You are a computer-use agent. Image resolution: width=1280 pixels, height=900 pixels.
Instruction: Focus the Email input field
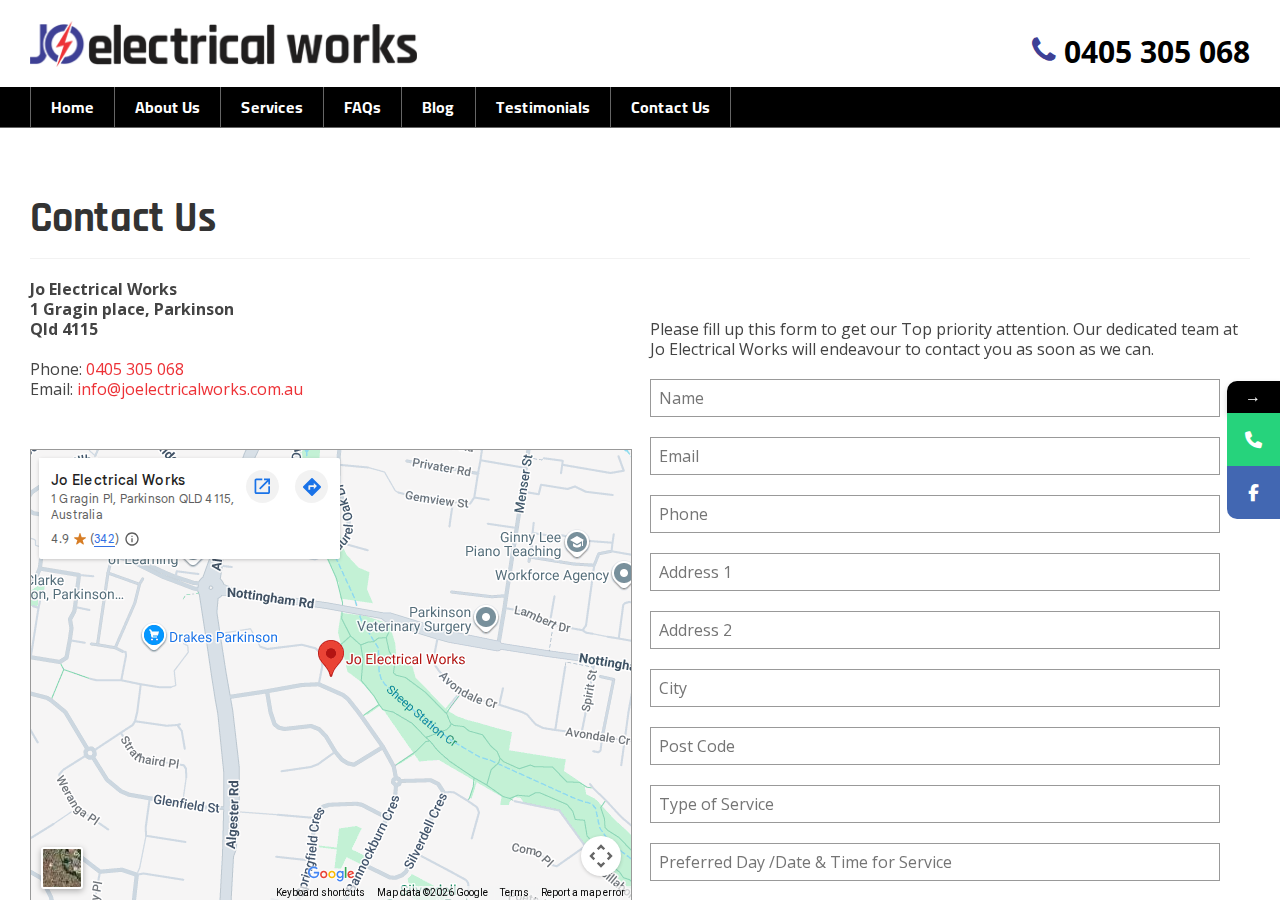[935, 456]
